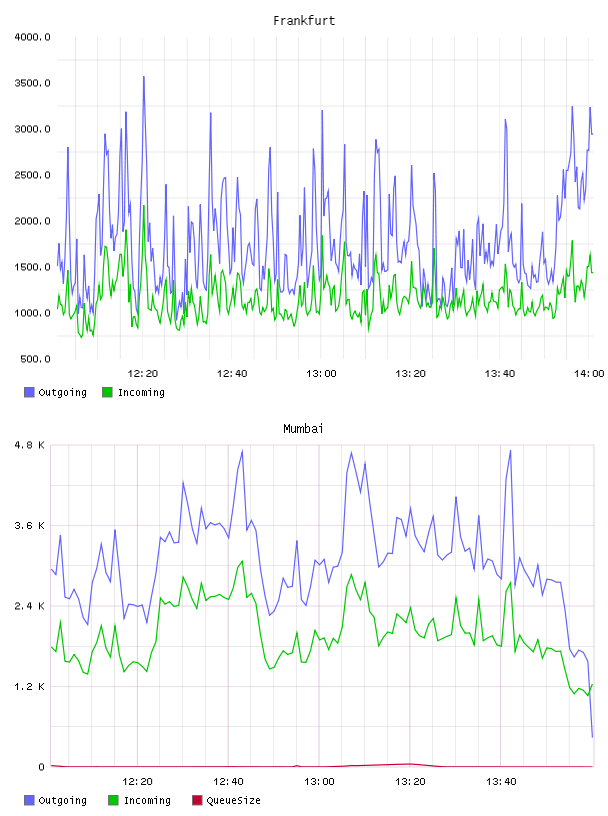
Task: Click the 13:00 time label on the Frankfurt chart
Action: point(321,374)
